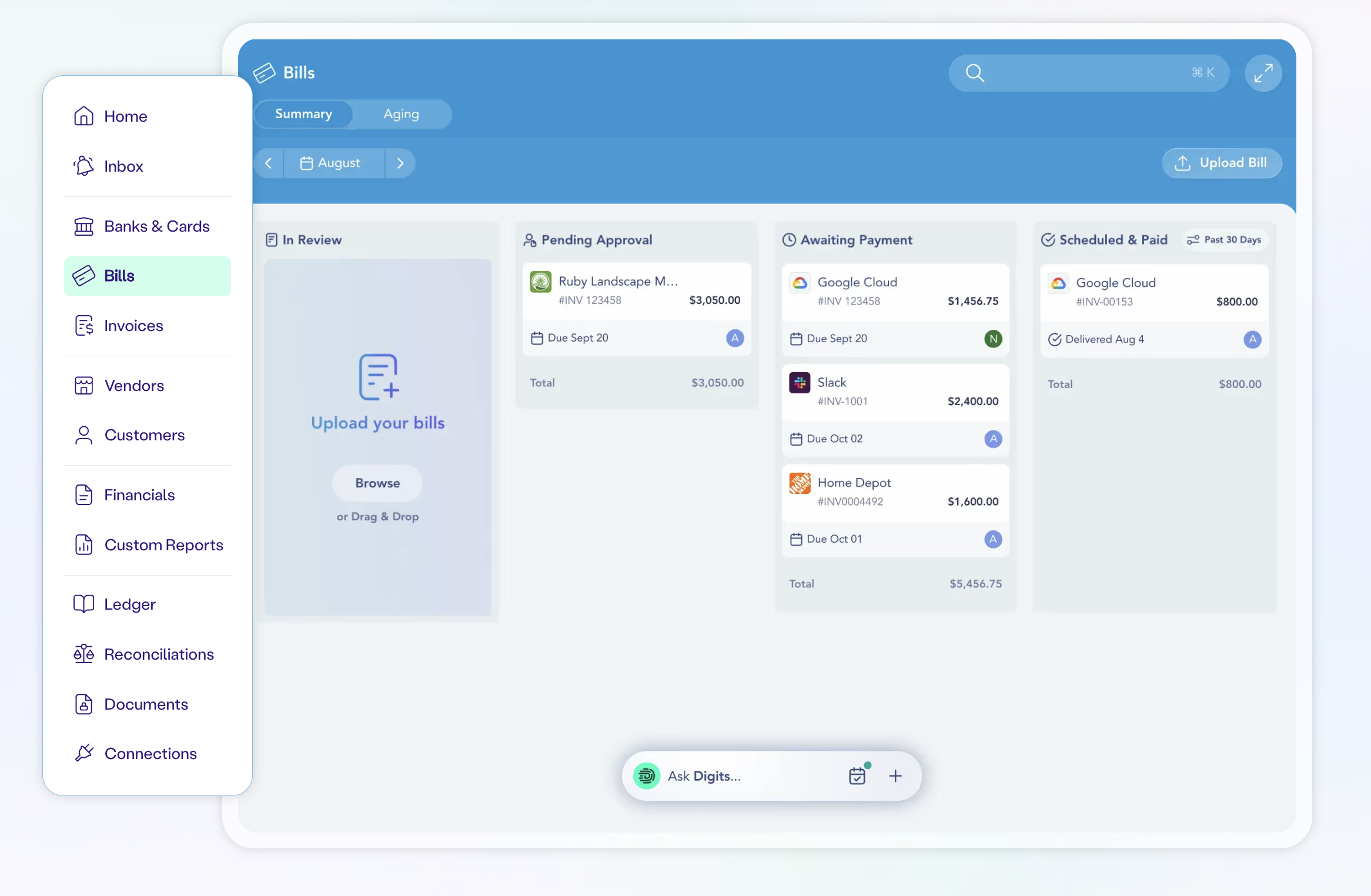Open the Invoices section
1371x896 pixels.
point(133,325)
